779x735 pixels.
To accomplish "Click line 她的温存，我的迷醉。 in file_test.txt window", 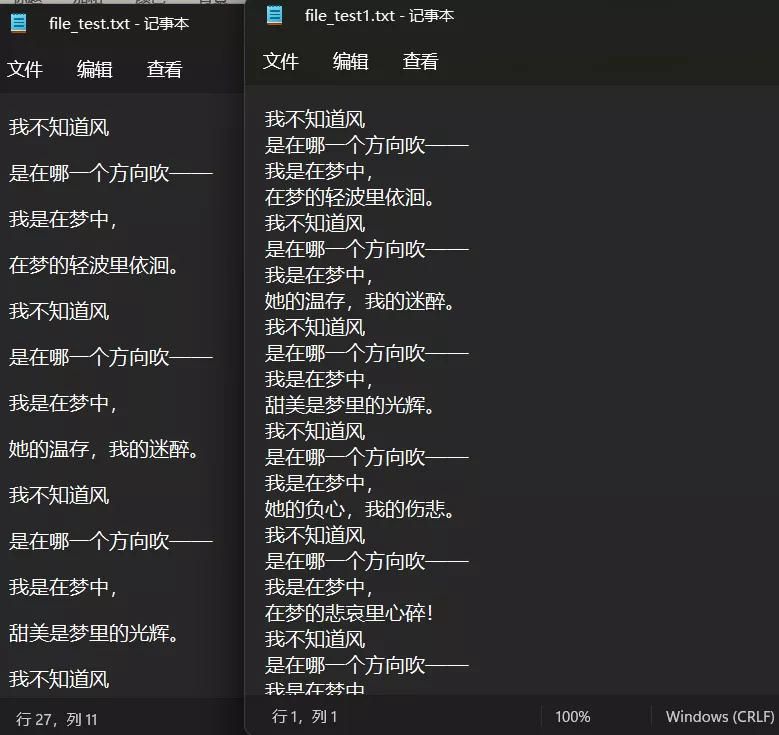I will 103,449.
